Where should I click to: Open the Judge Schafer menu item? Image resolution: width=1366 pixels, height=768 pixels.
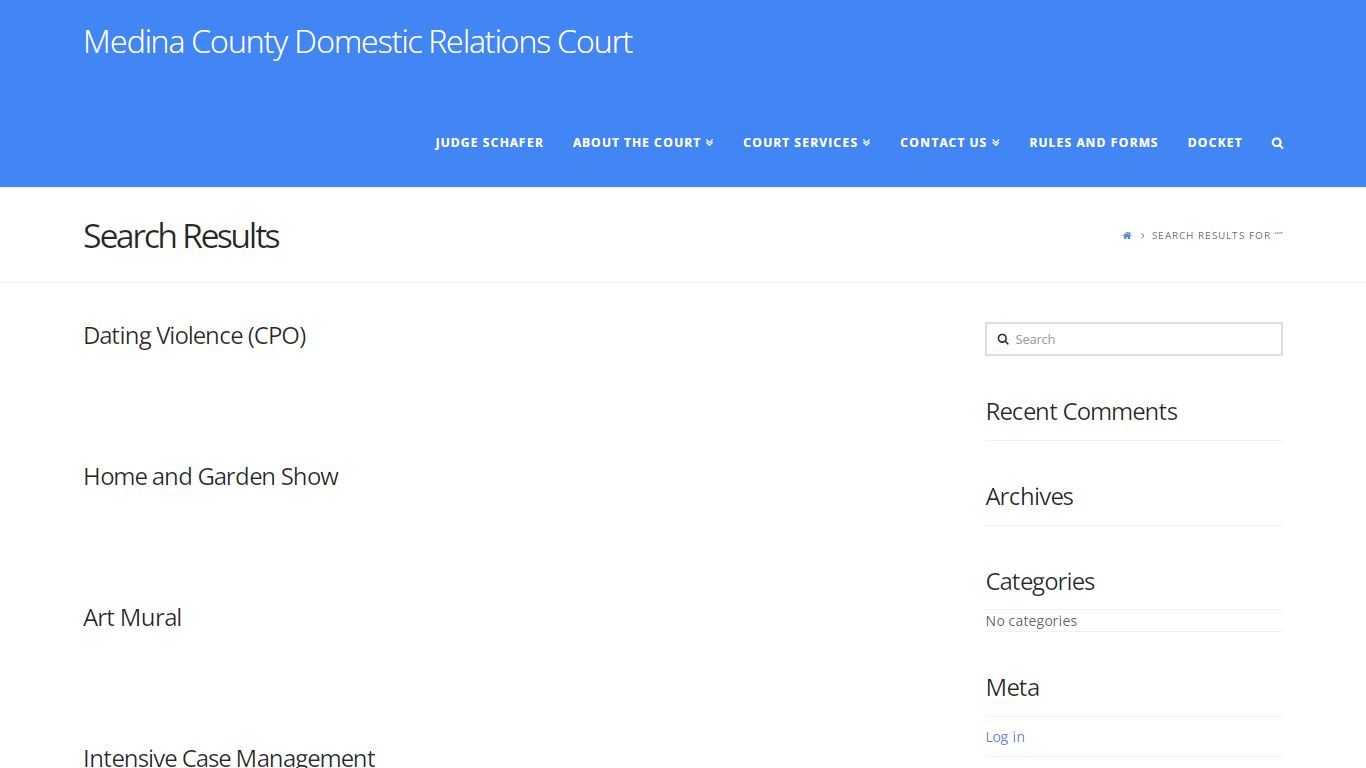coord(489,143)
